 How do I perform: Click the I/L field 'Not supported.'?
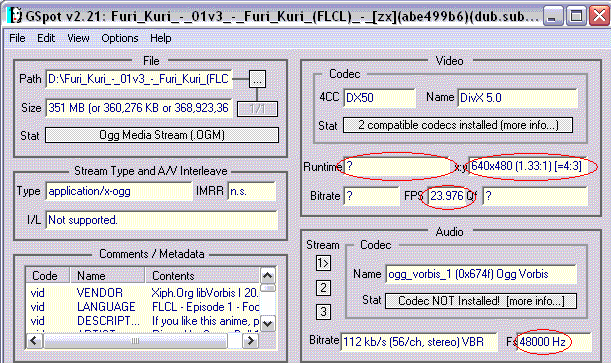coord(162,220)
